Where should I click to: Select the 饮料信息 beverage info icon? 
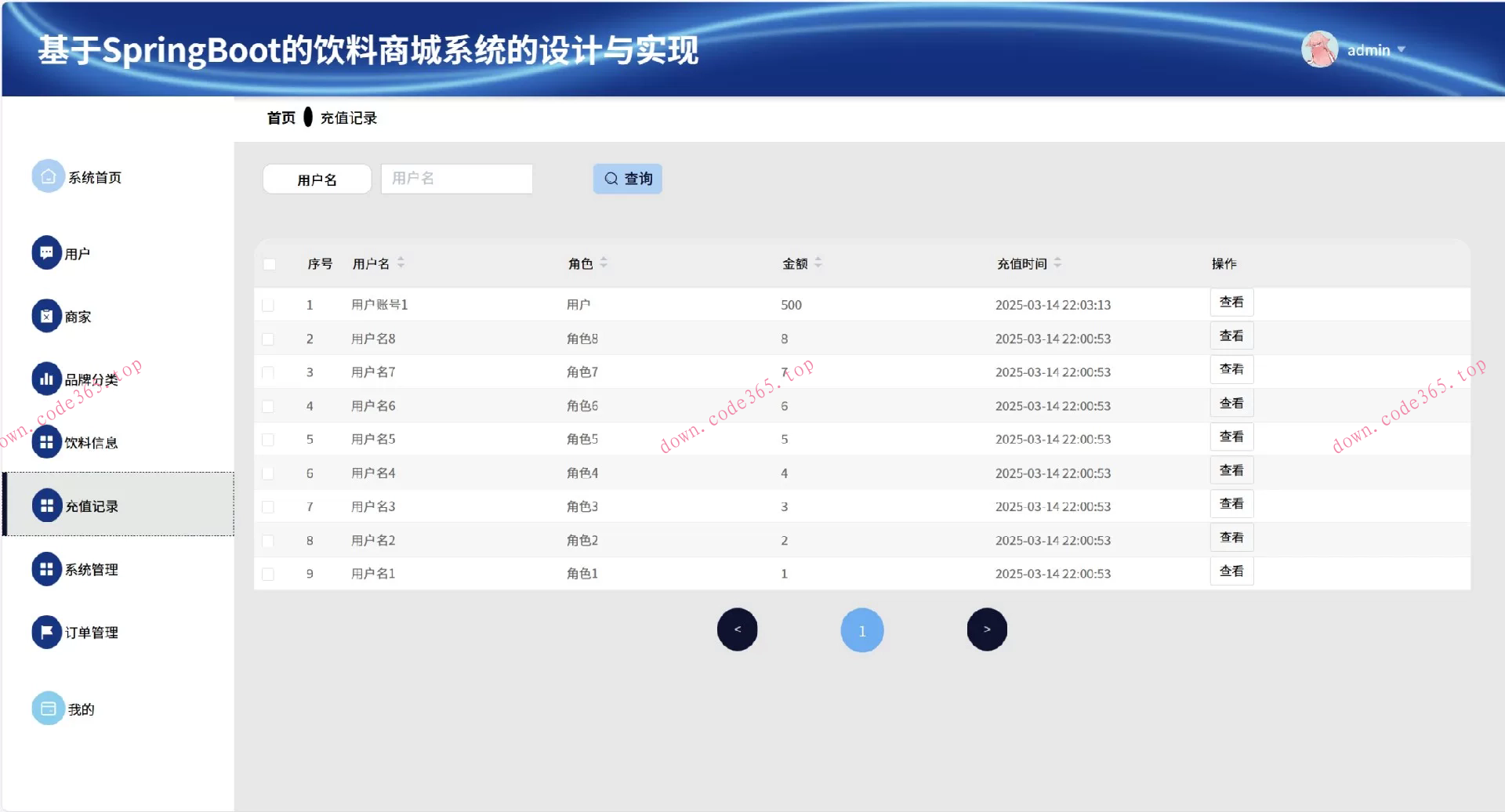45,442
